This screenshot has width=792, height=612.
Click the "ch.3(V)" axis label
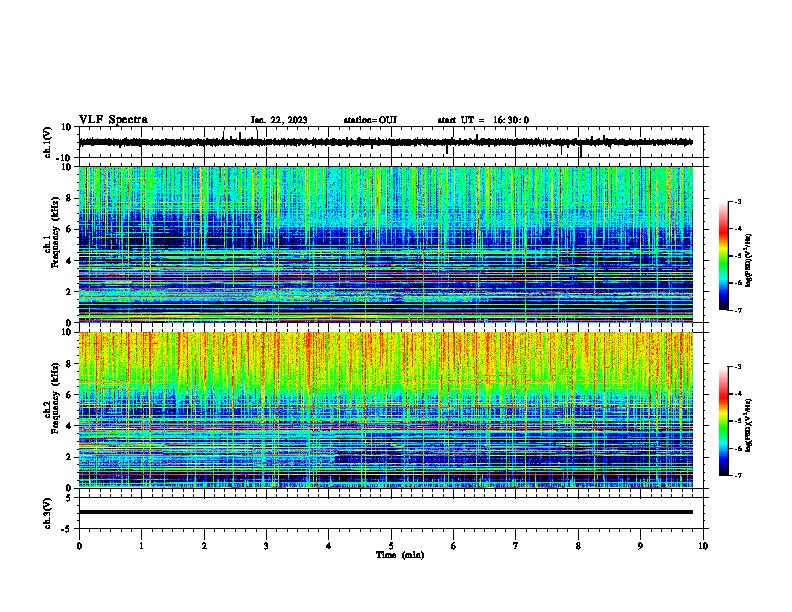tap(48, 513)
